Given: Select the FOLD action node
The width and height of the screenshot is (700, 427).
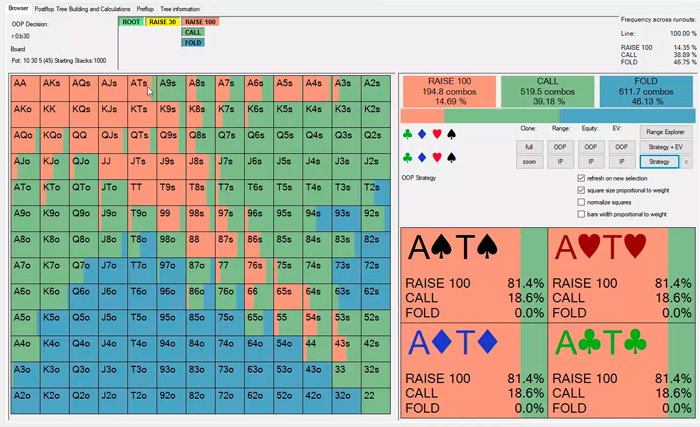Looking at the screenshot, I should tap(193, 42).
